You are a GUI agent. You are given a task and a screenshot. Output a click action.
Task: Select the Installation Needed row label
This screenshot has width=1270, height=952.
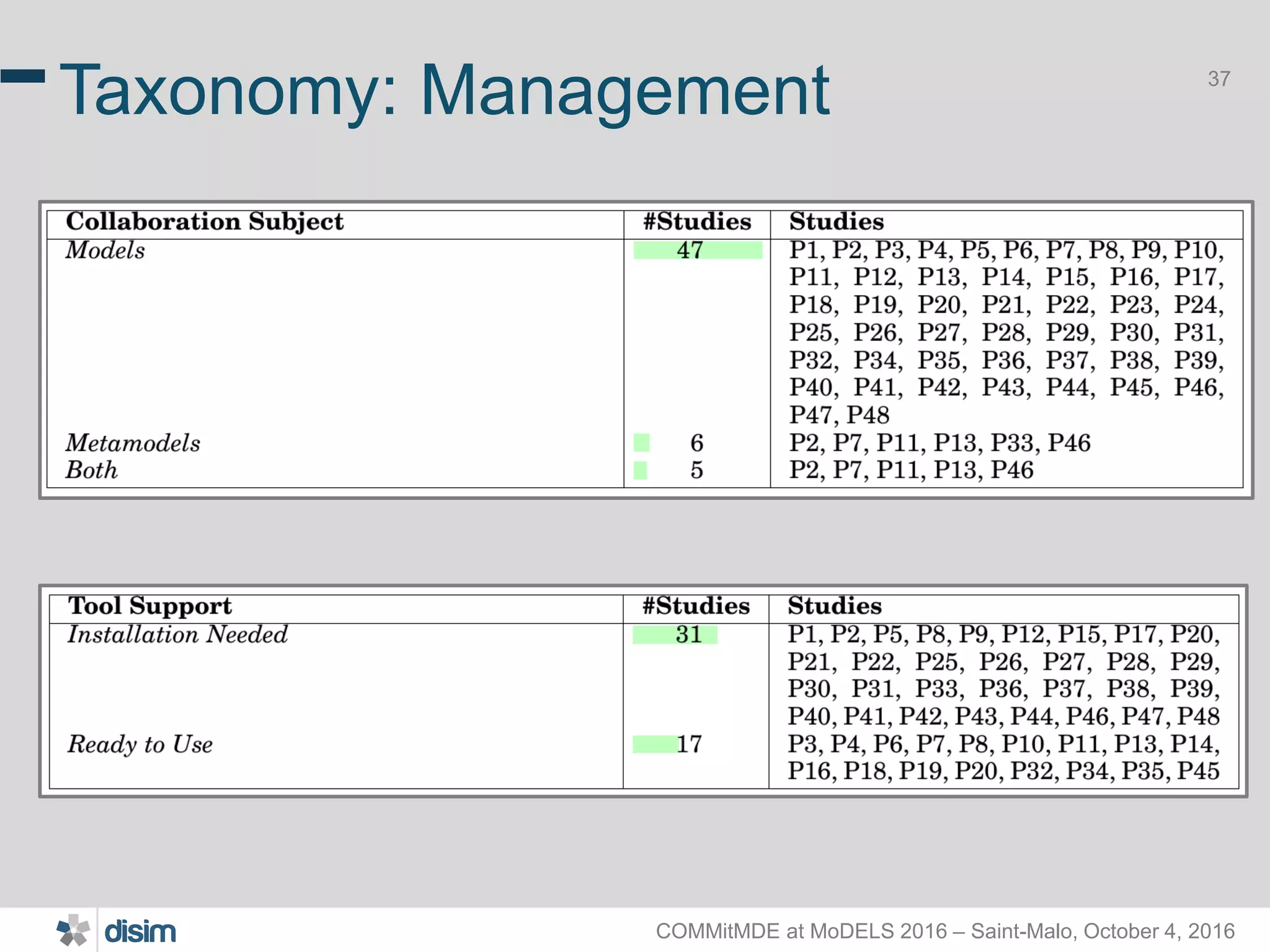coord(177,635)
